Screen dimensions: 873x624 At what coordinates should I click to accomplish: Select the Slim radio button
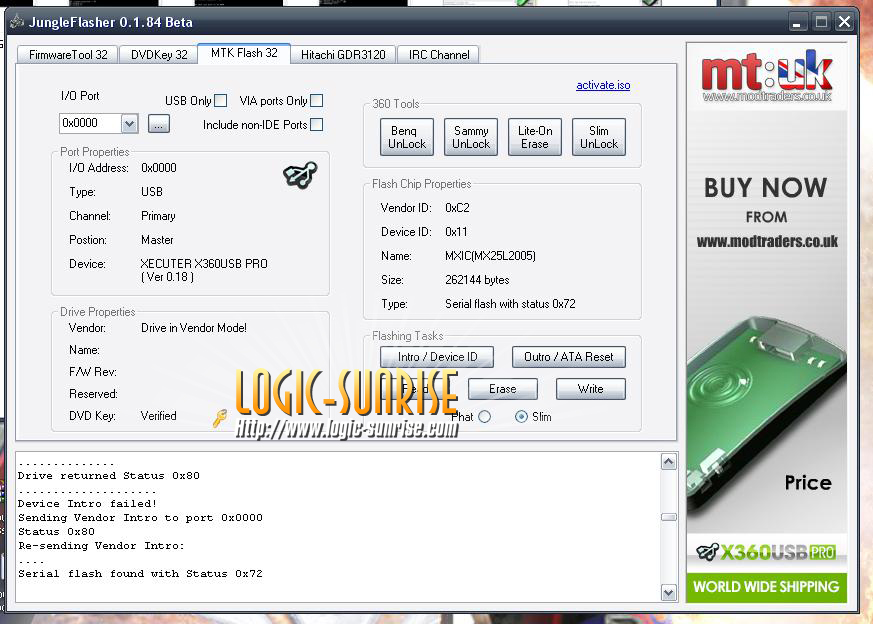pyautogui.click(x=521, y=416)
